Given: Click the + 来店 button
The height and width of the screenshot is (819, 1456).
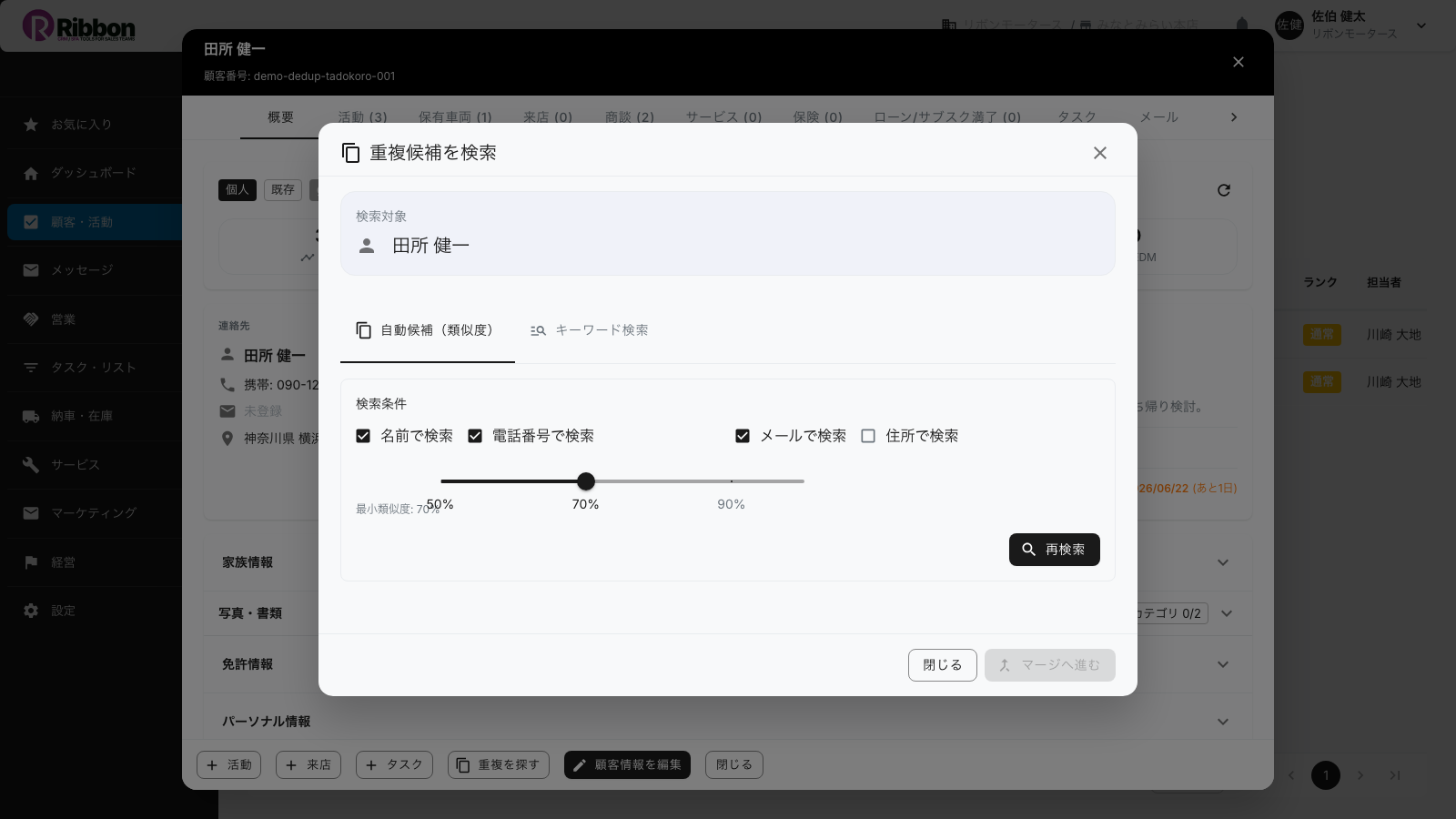Looking at the screenshot, I should click(308, 765).
